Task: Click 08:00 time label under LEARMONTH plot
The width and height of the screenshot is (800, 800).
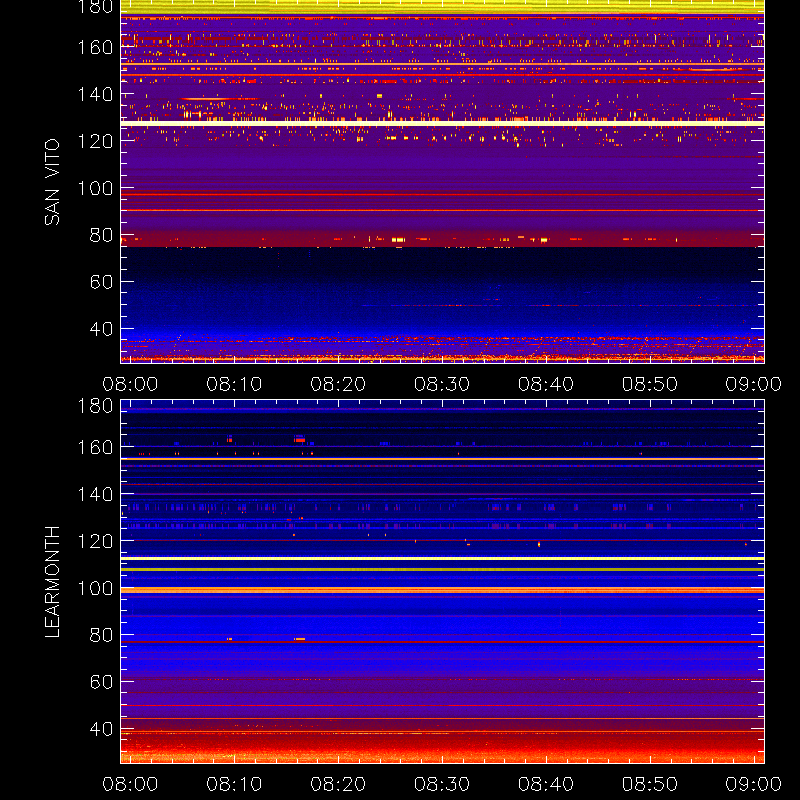Action: pyautogui.click(x=130, y=784)
